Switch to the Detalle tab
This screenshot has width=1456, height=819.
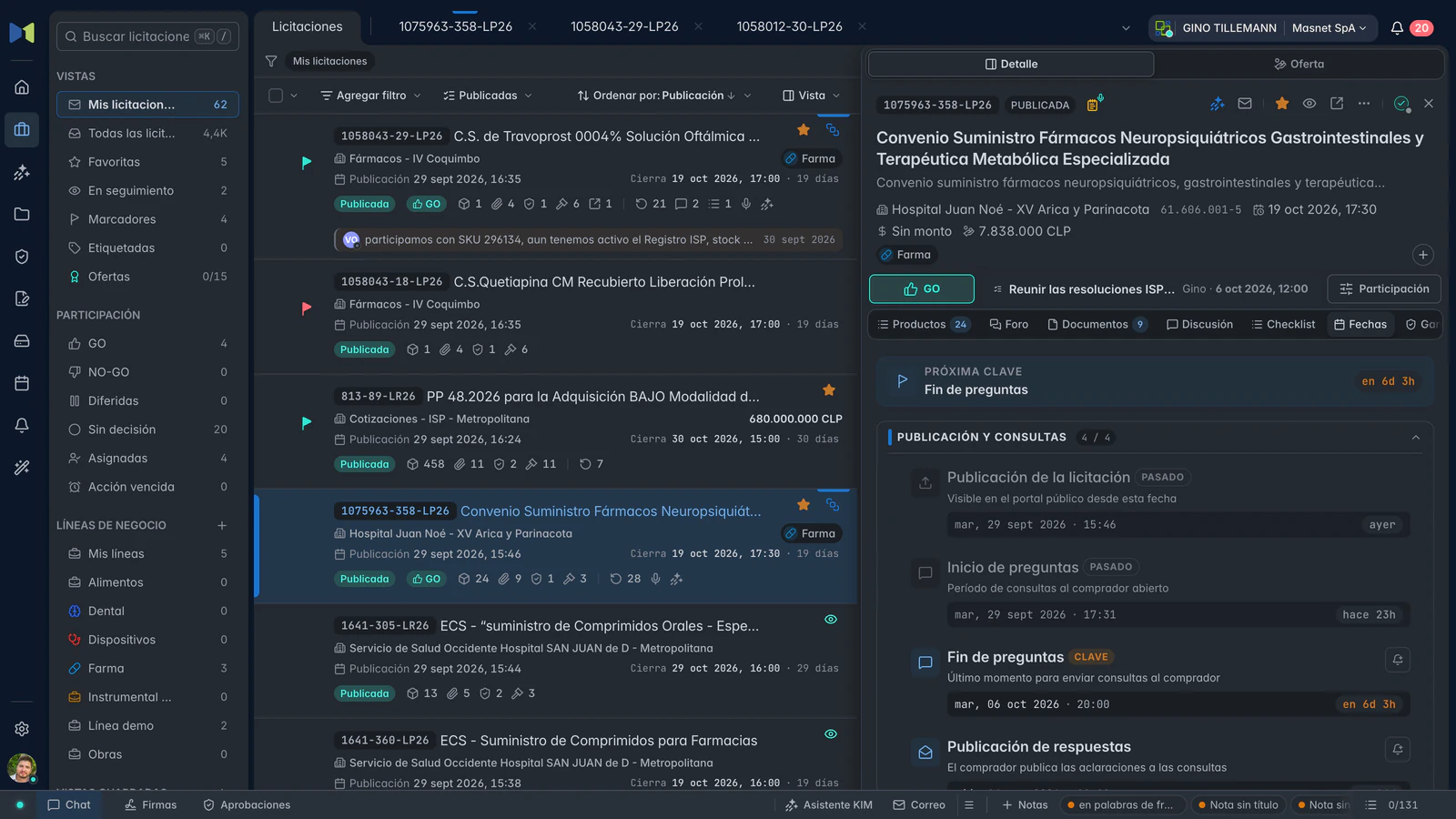tap(1011, 64)
